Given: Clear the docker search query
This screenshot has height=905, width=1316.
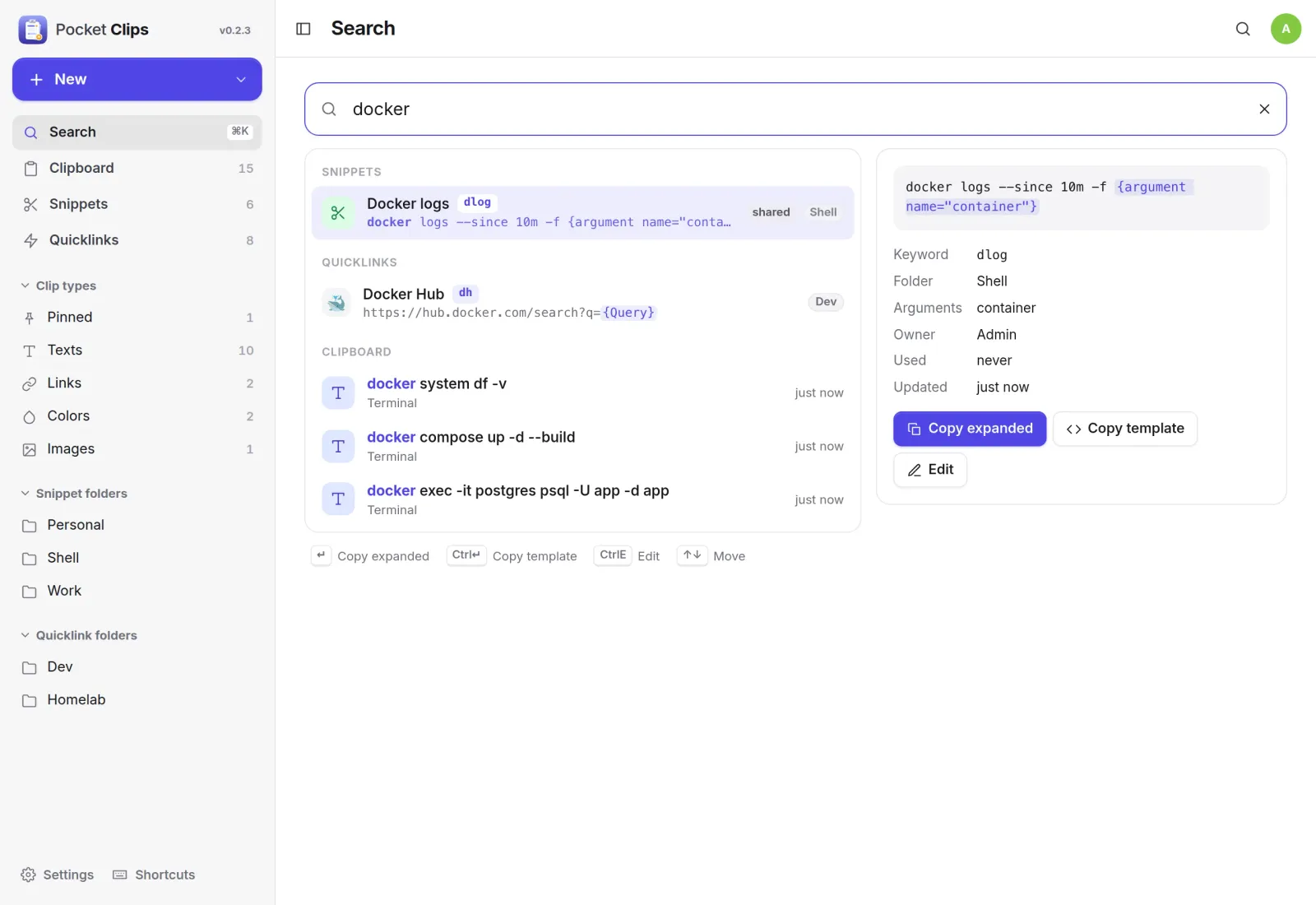Looking at the screenshot, I should pos(1264,109).
